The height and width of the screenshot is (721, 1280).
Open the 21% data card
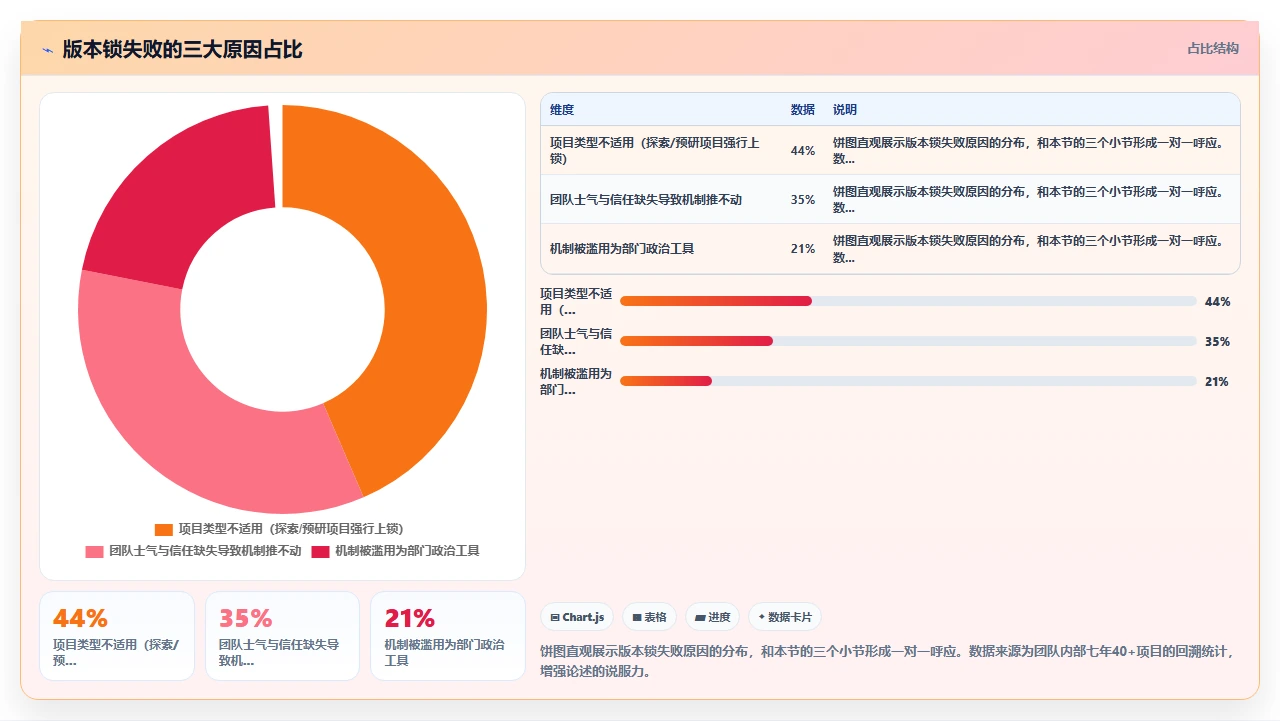(x=448, y=636)
